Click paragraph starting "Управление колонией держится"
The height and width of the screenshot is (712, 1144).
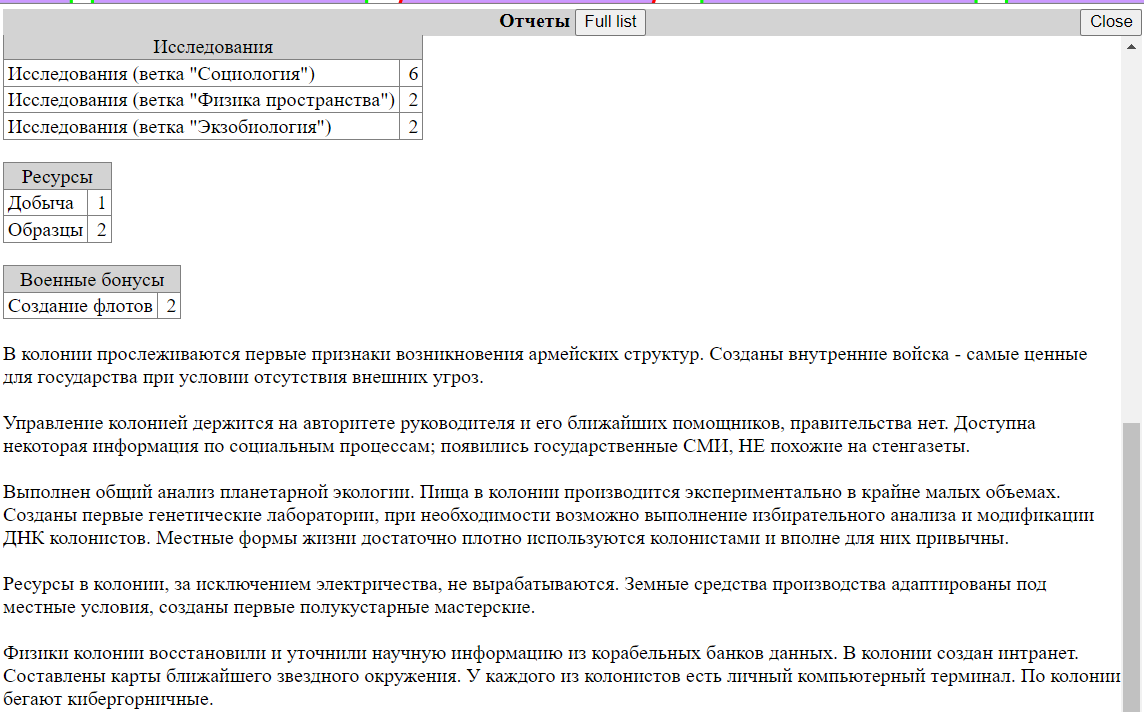point(519,435)
